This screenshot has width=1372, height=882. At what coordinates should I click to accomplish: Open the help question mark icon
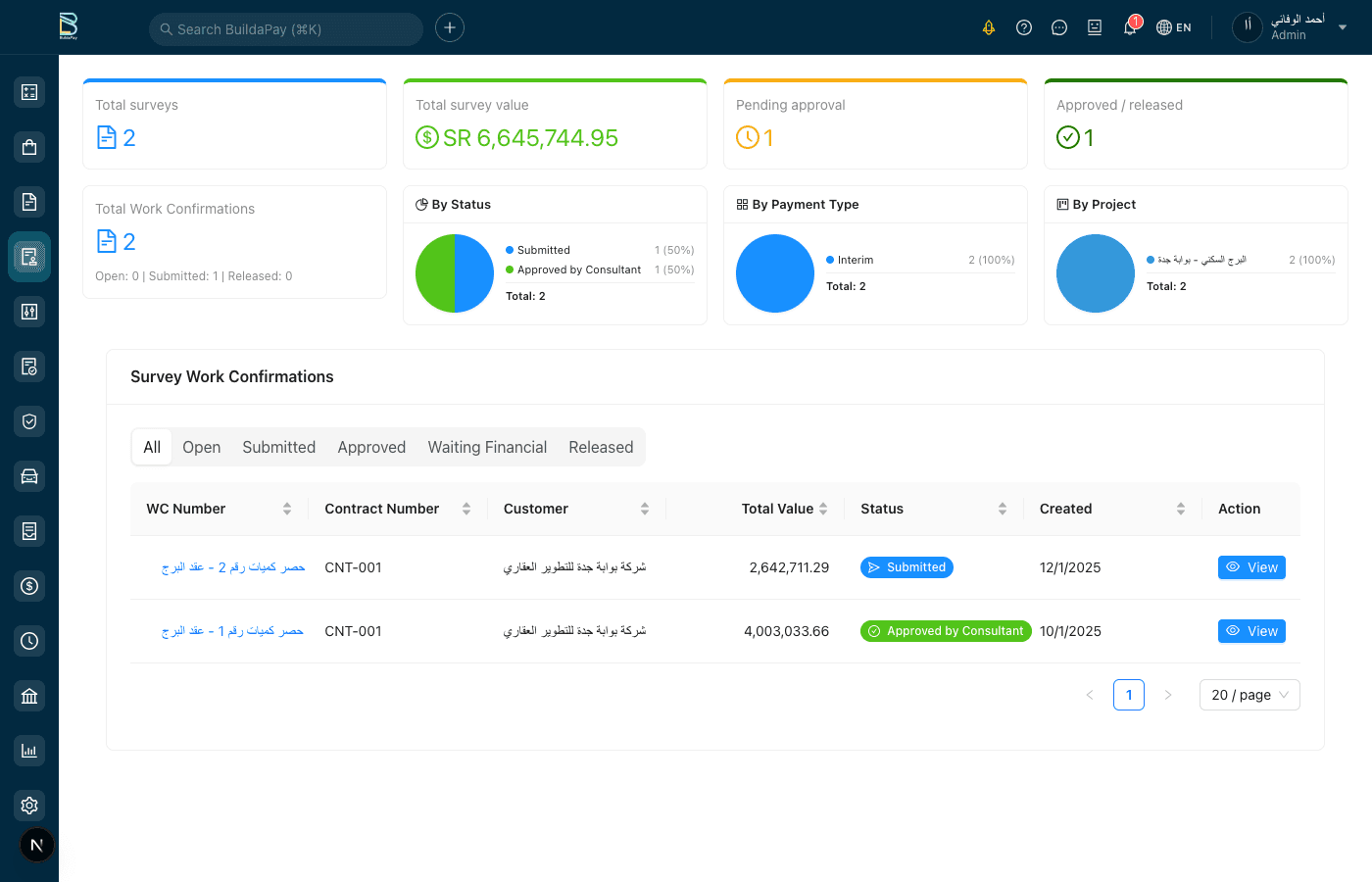pyautogui.click(x=1024, y=27)
